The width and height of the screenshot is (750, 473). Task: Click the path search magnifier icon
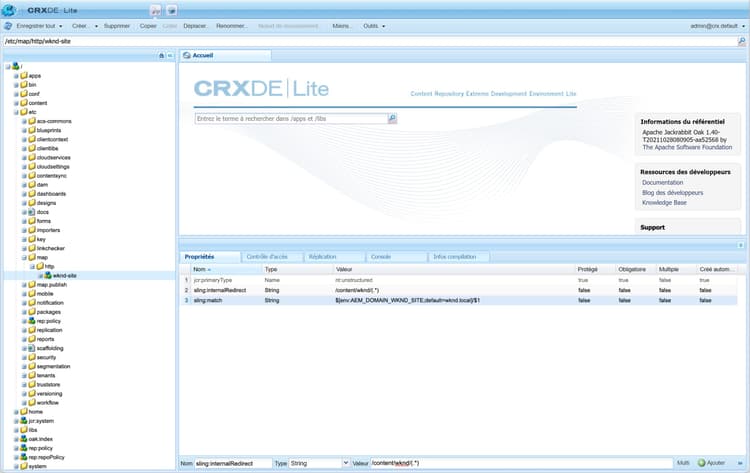pyautogui.click(x=741, y=42)
